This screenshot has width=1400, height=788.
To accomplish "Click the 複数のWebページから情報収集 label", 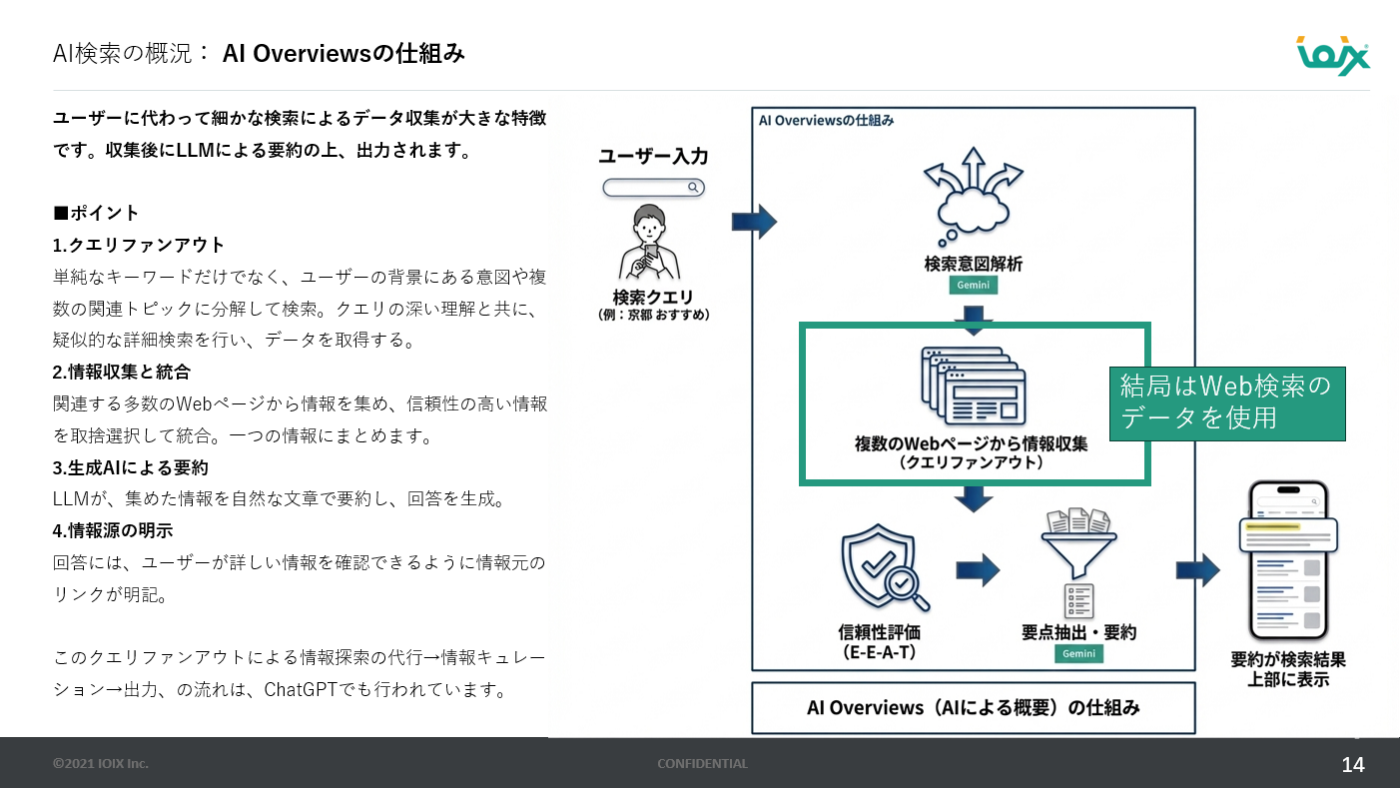I will pos(971,443).
